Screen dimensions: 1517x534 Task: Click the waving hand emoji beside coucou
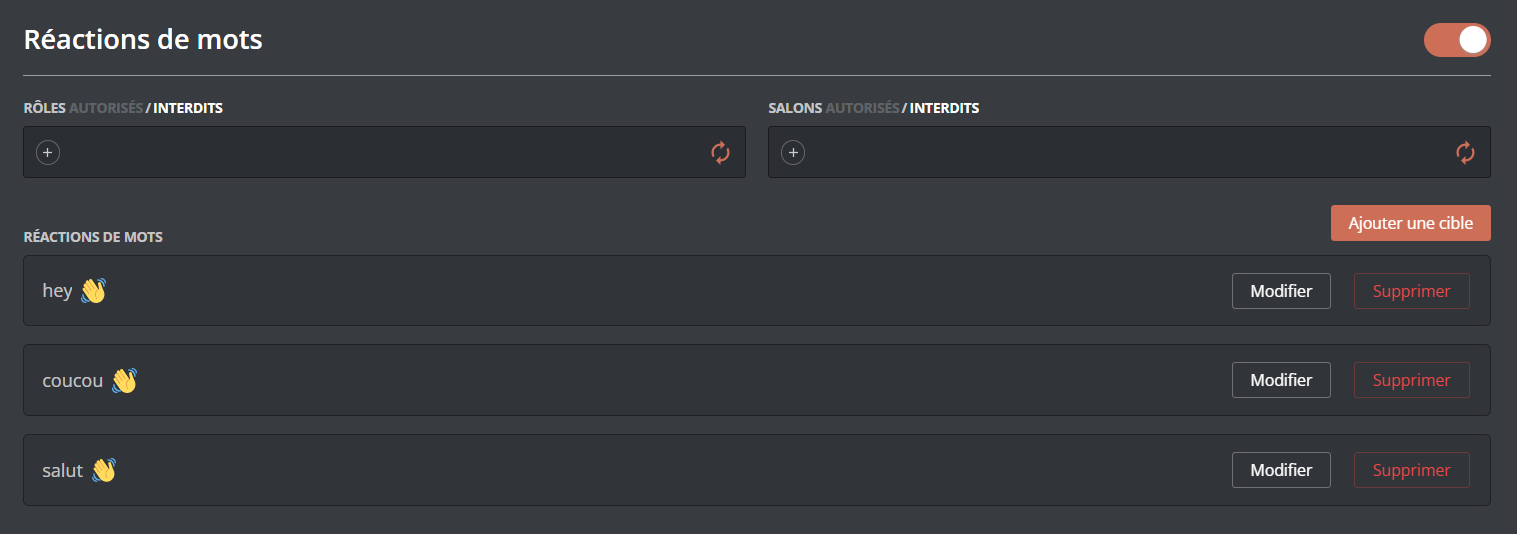coord(124,381)
